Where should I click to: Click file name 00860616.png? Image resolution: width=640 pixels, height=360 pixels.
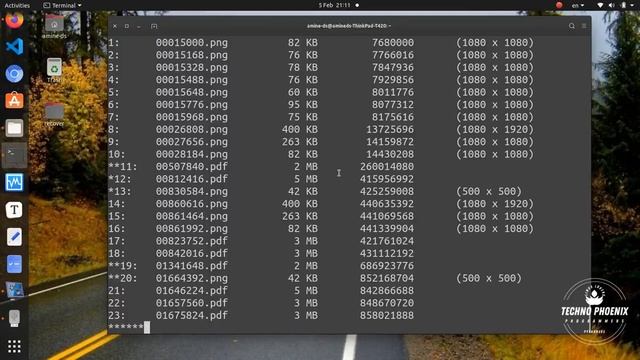point(191,204)
